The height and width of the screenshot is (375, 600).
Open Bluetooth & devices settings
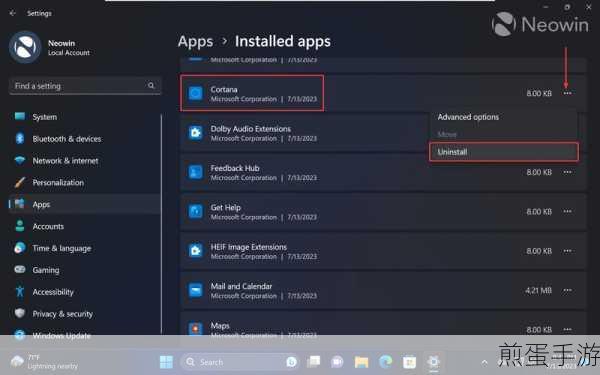coord(85,139)
